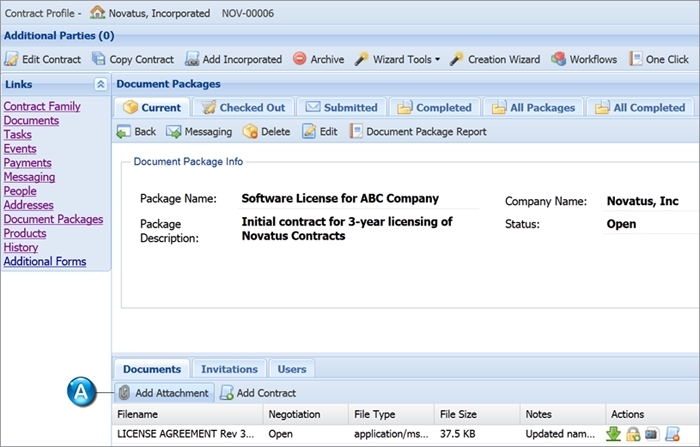
Task: Switch to the Checked Out tab
Action: (243, 108)
